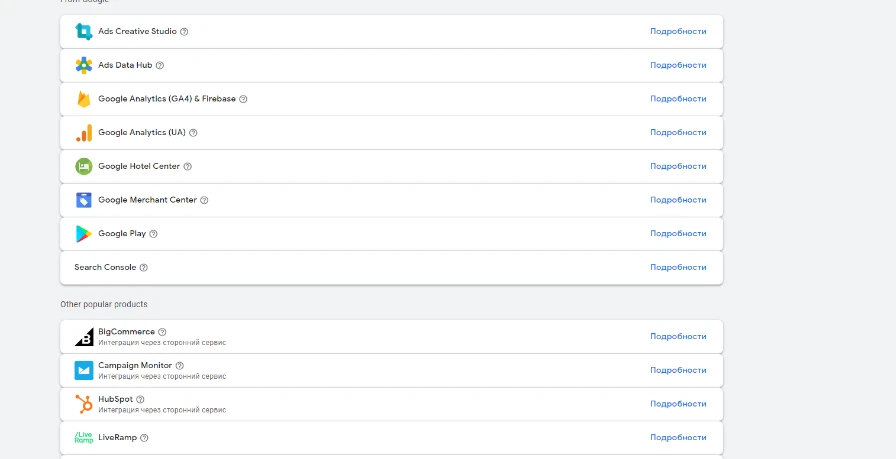The image size is (896, 459).
Task: Open help icon beside Google Analytics (GA4) & Firebase
Action: point(243,99)
